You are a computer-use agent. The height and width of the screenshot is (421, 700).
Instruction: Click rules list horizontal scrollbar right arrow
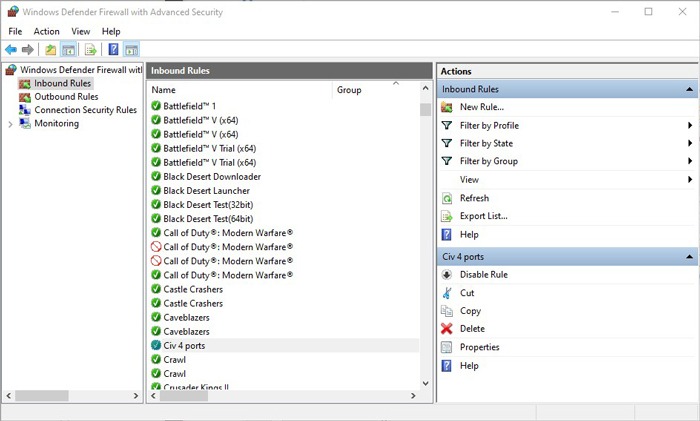pos(413,396)
